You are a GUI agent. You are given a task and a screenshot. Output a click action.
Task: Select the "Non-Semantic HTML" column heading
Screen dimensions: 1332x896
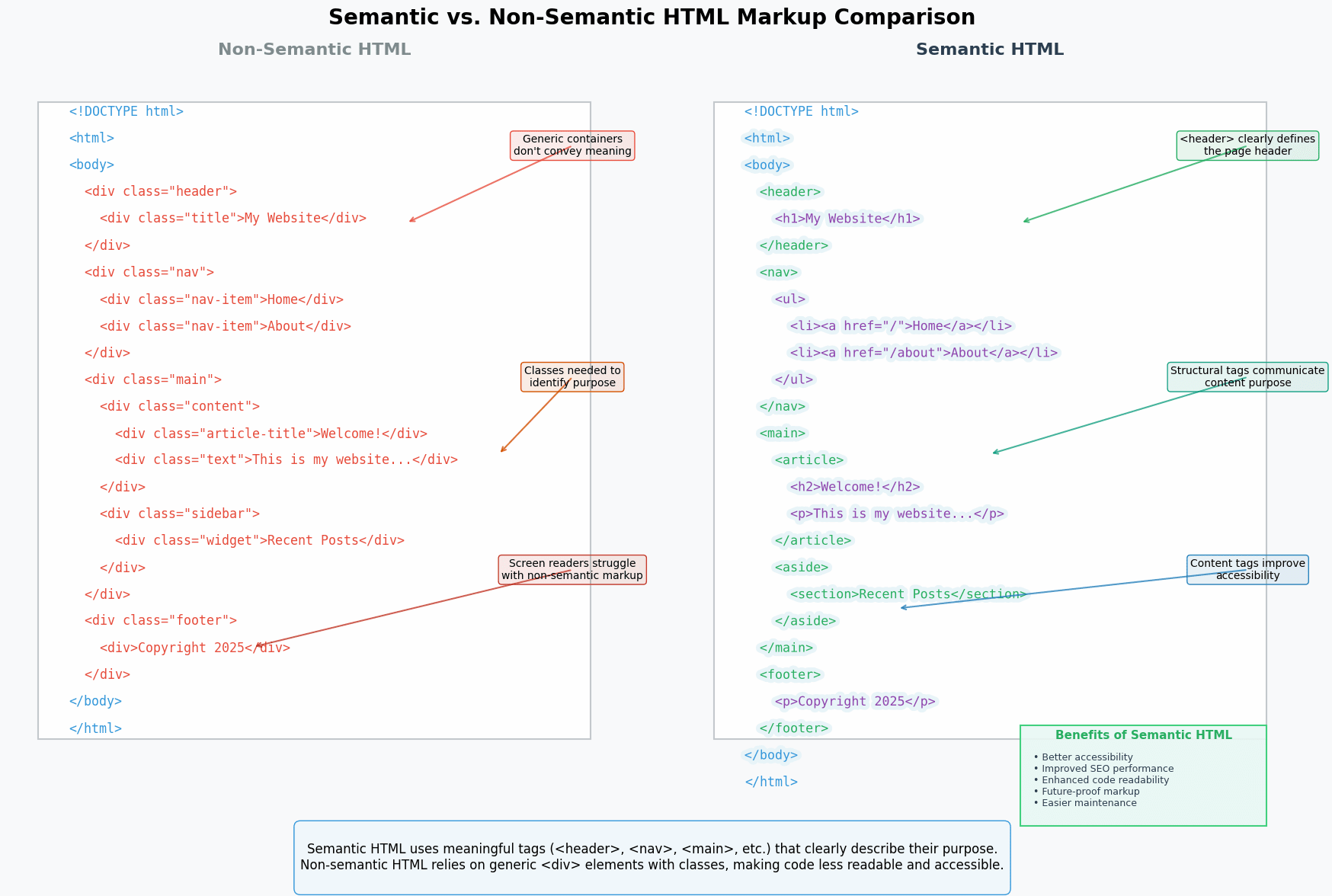click(x=314, y=49)
